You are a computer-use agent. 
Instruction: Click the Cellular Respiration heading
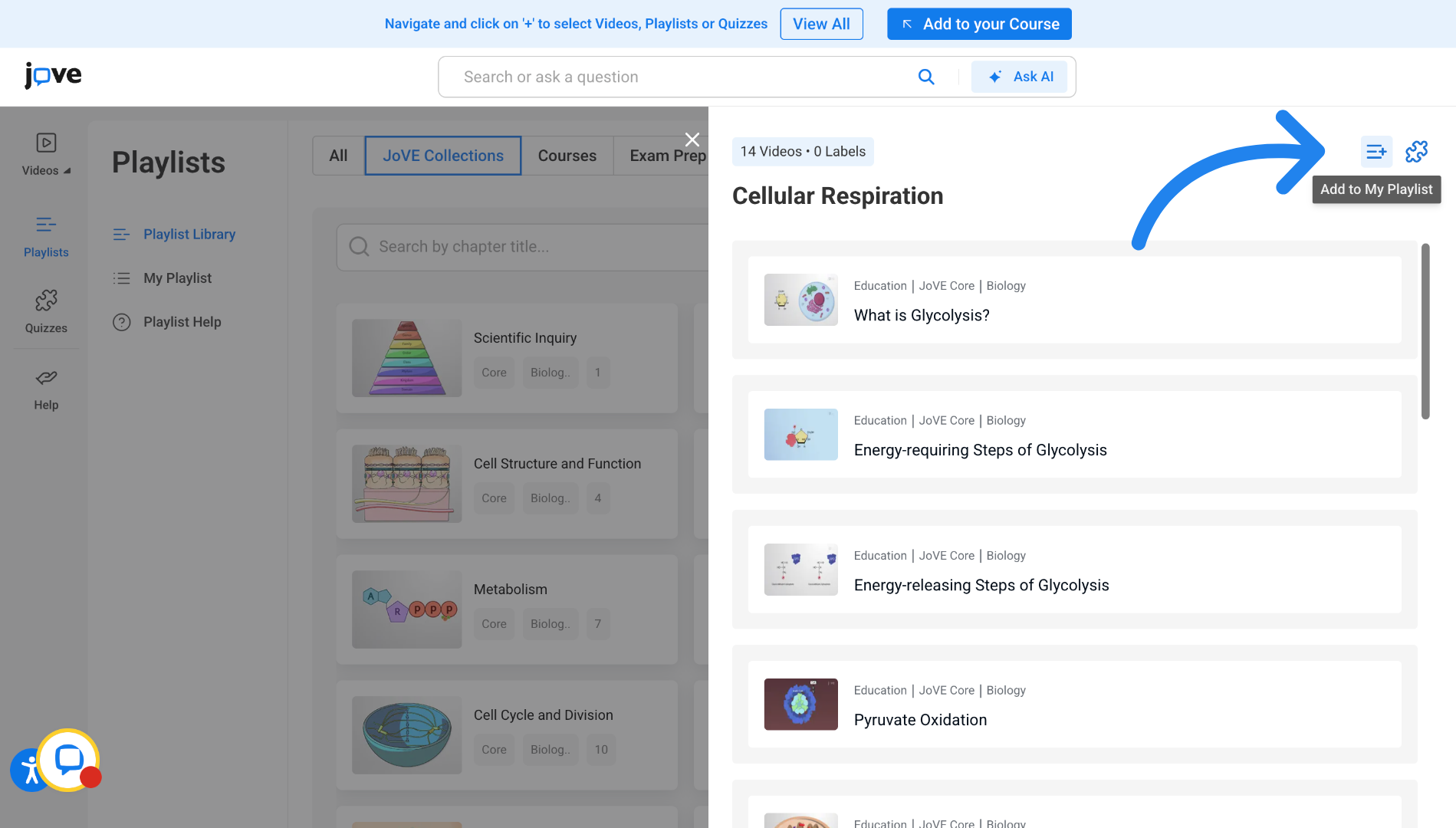pyautogui.click(x=837, y=196)
